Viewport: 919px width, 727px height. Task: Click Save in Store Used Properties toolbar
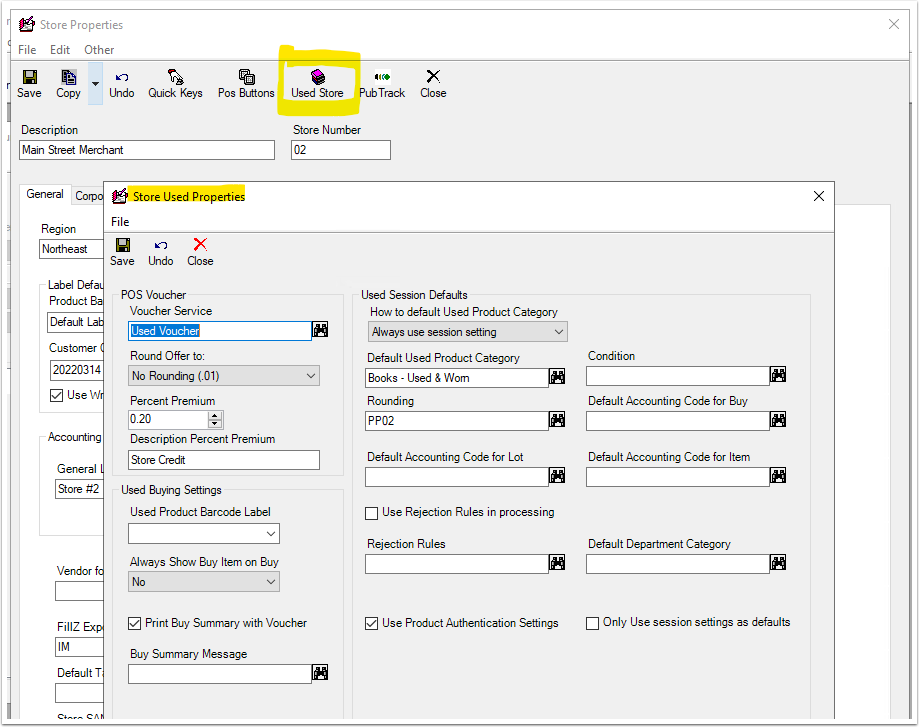(x=122, y=253)
